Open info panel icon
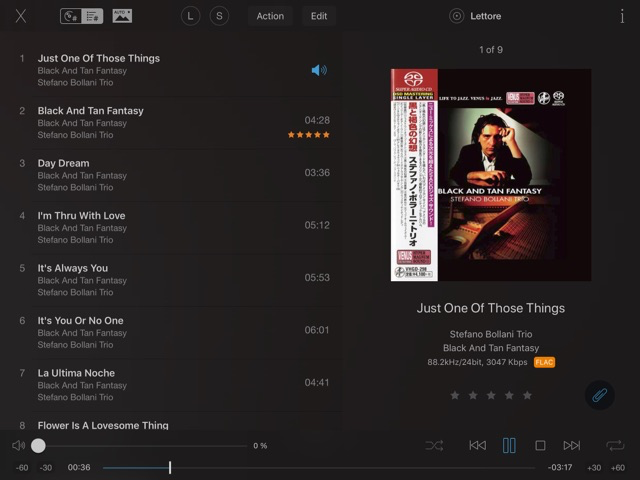 click(x=622, y=16)
